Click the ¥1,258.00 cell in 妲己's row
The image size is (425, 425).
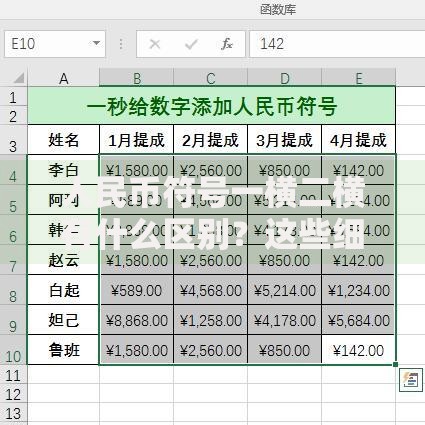click(x=211, y=320)
